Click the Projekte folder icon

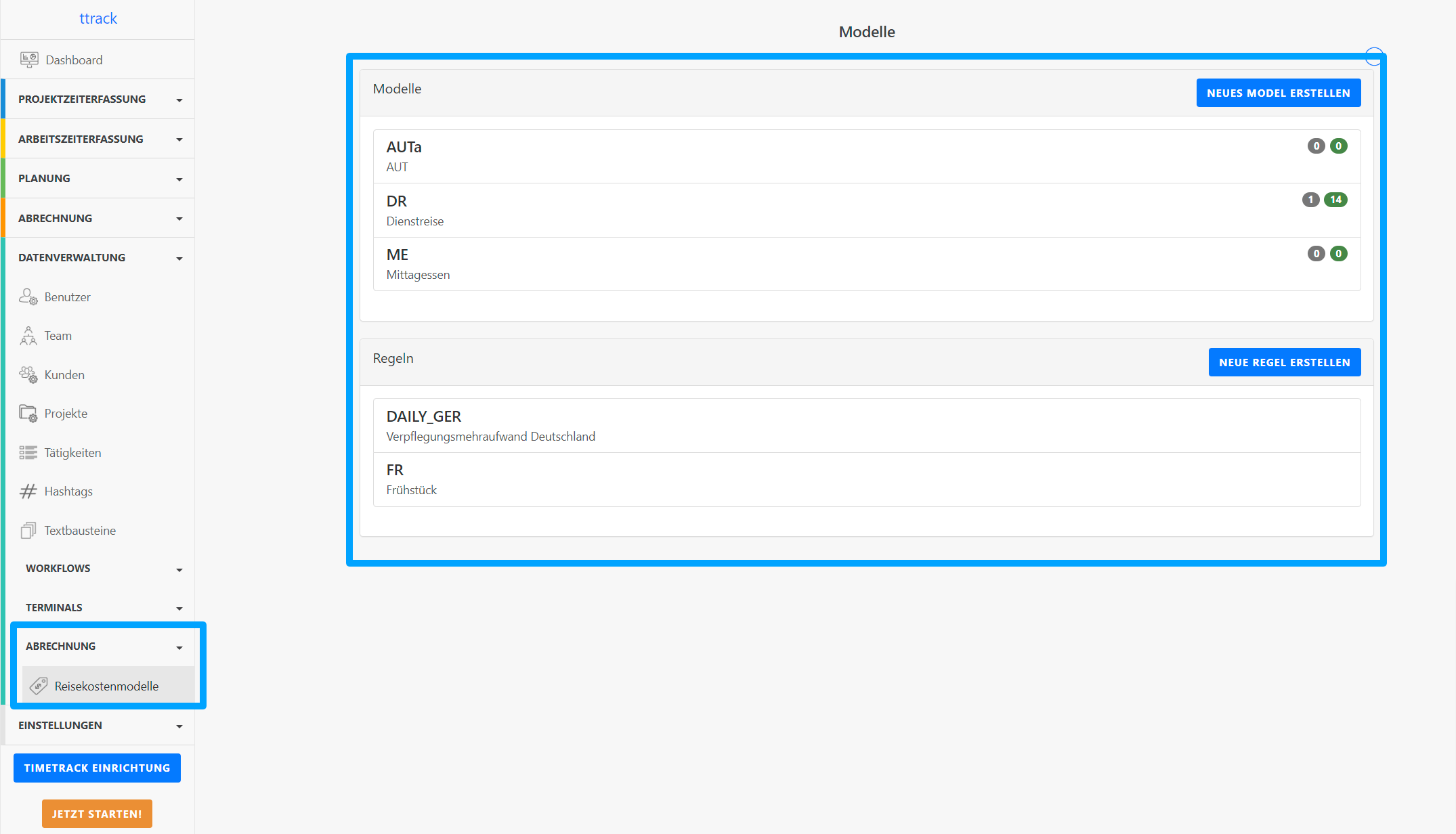click(28, 414)
